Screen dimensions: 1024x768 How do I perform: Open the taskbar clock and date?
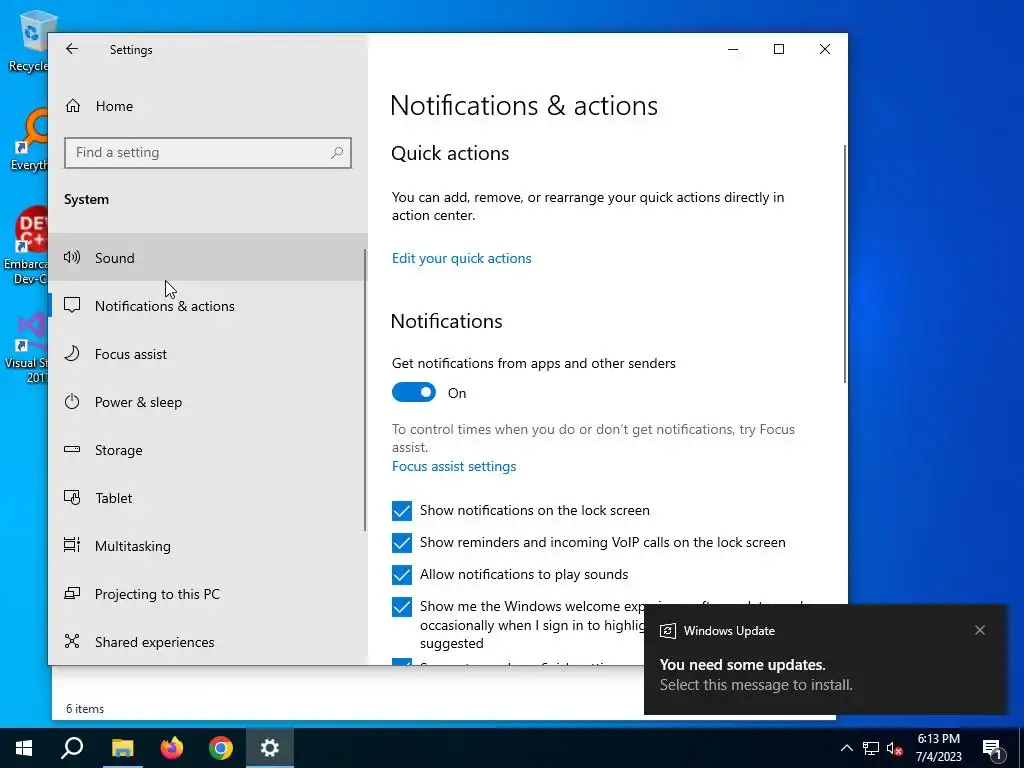coord(938,748)
